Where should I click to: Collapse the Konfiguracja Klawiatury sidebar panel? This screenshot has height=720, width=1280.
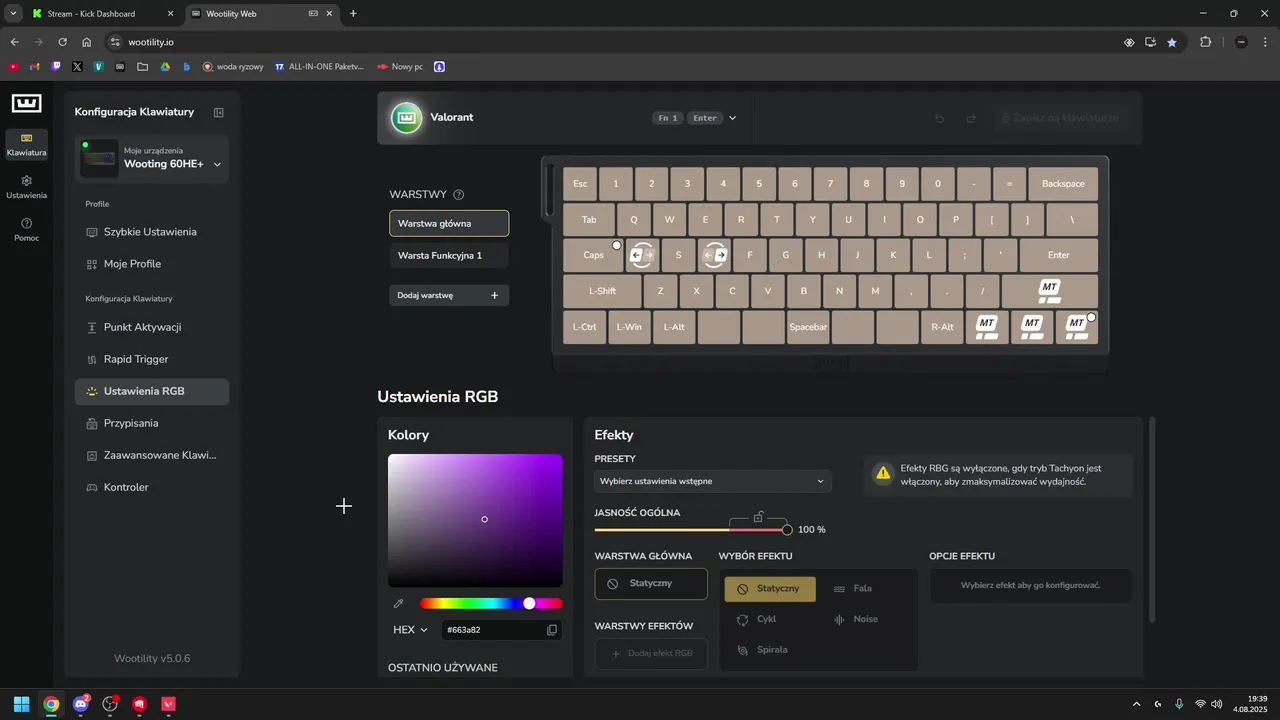pyautogui.click(x=218, y=112)
